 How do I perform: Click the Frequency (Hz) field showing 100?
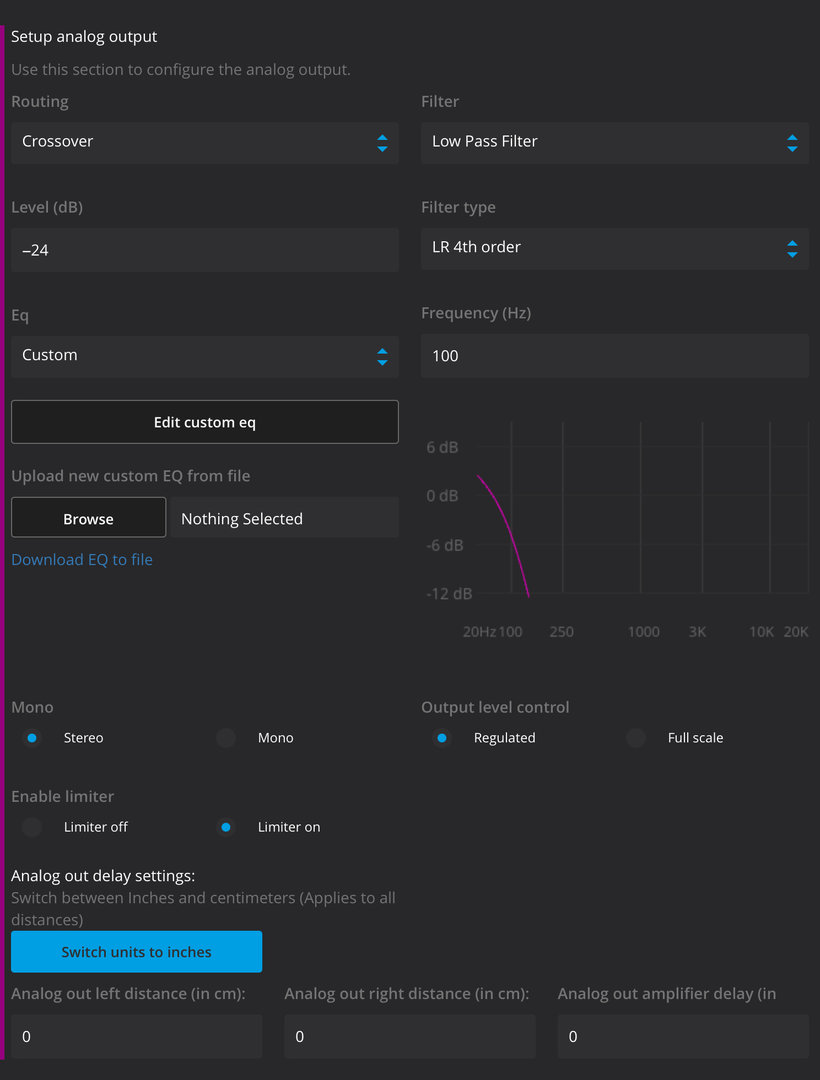pos(615,355)
